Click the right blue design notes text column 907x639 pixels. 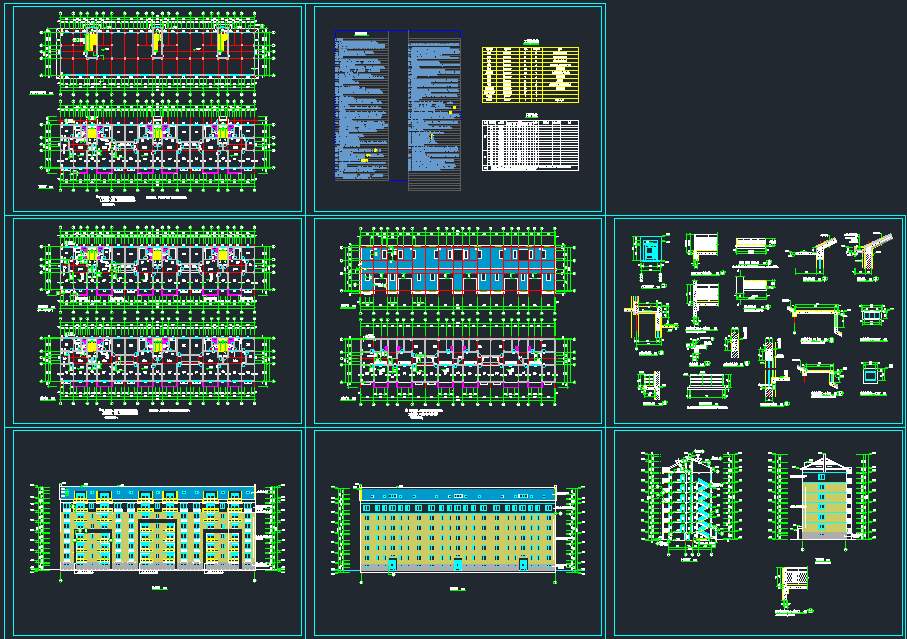[435, 105]
